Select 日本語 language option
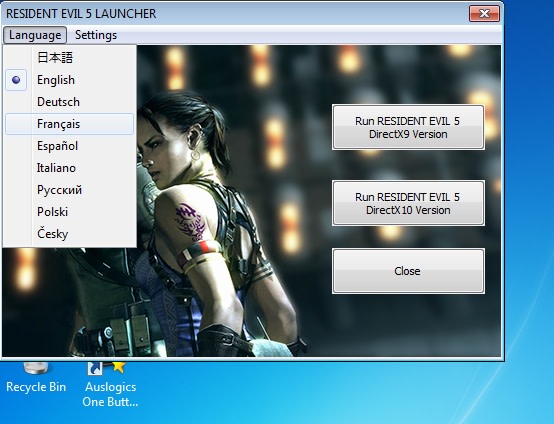The height and width of the screenshot is (424, 554). coord(70,58)
